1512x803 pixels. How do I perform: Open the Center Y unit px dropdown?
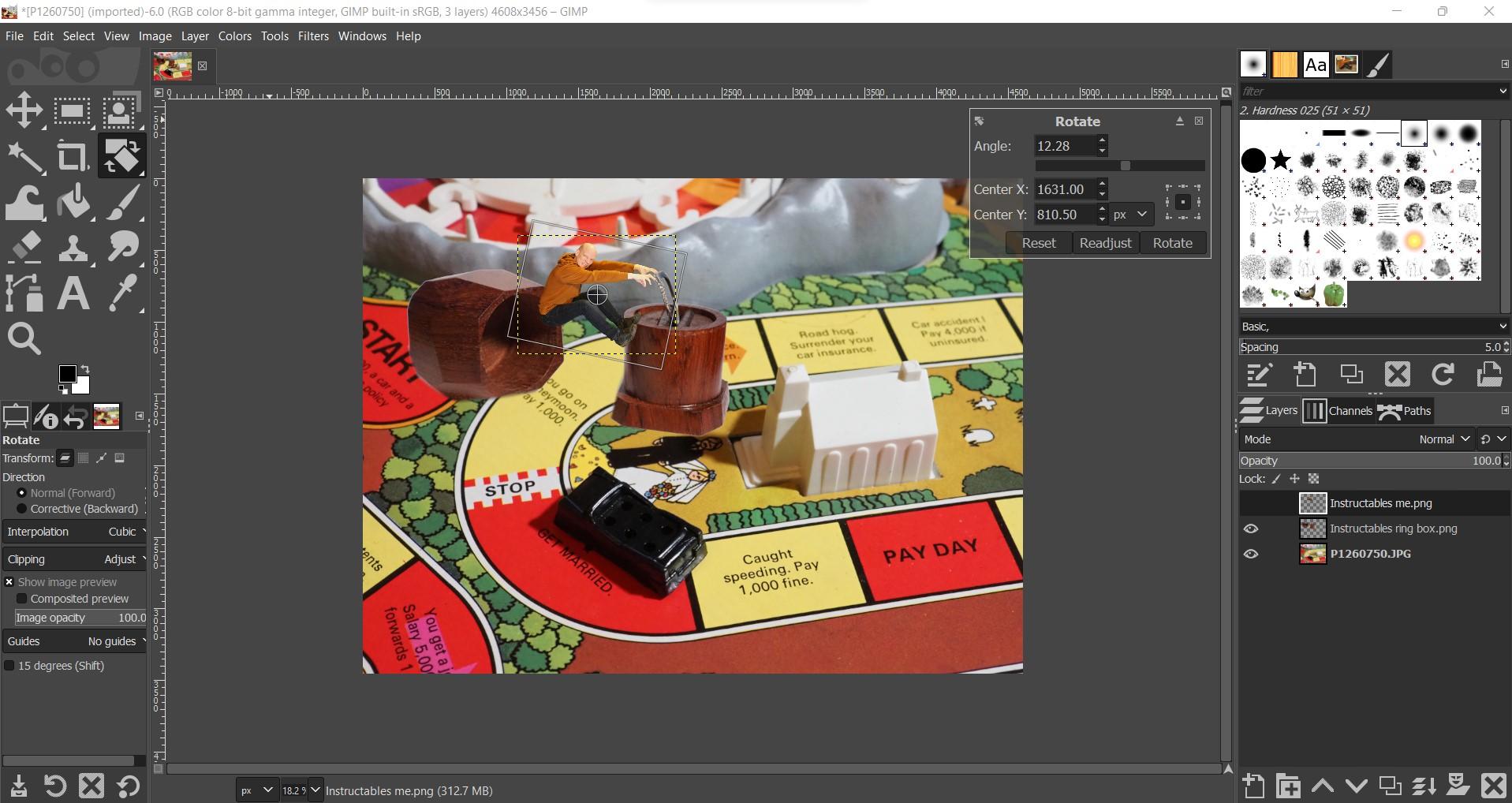[x=1131, y=215]
